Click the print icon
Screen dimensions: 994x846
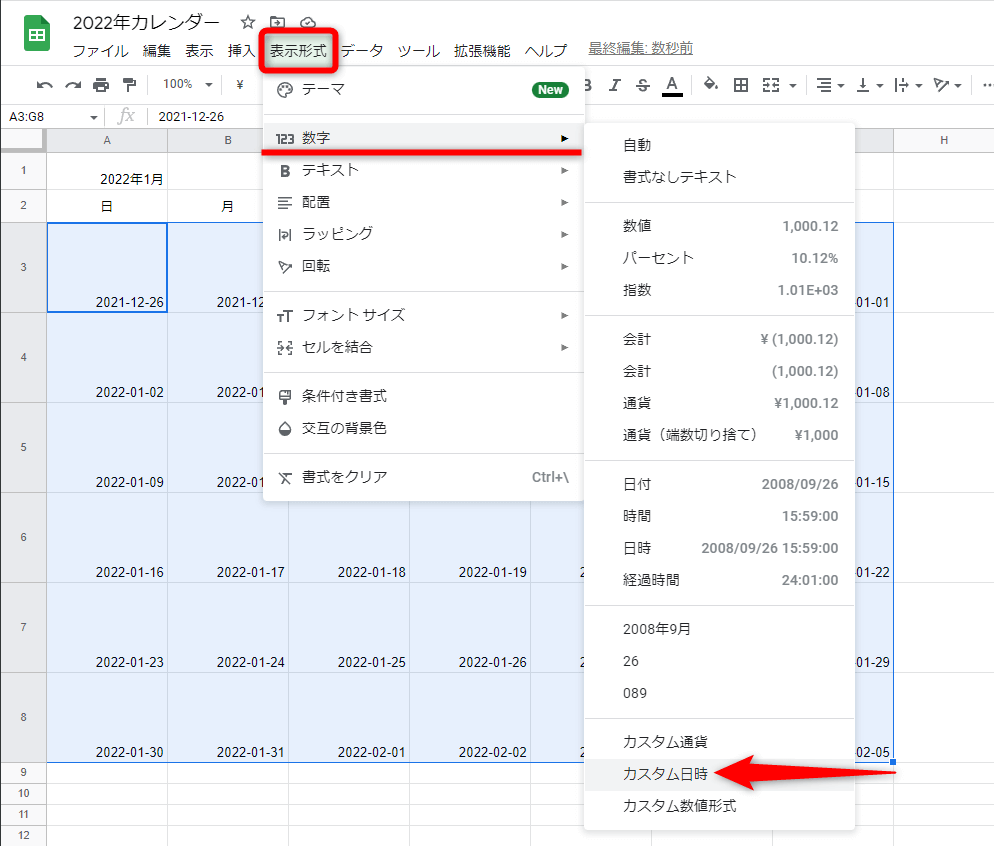[x=101, y=85]
